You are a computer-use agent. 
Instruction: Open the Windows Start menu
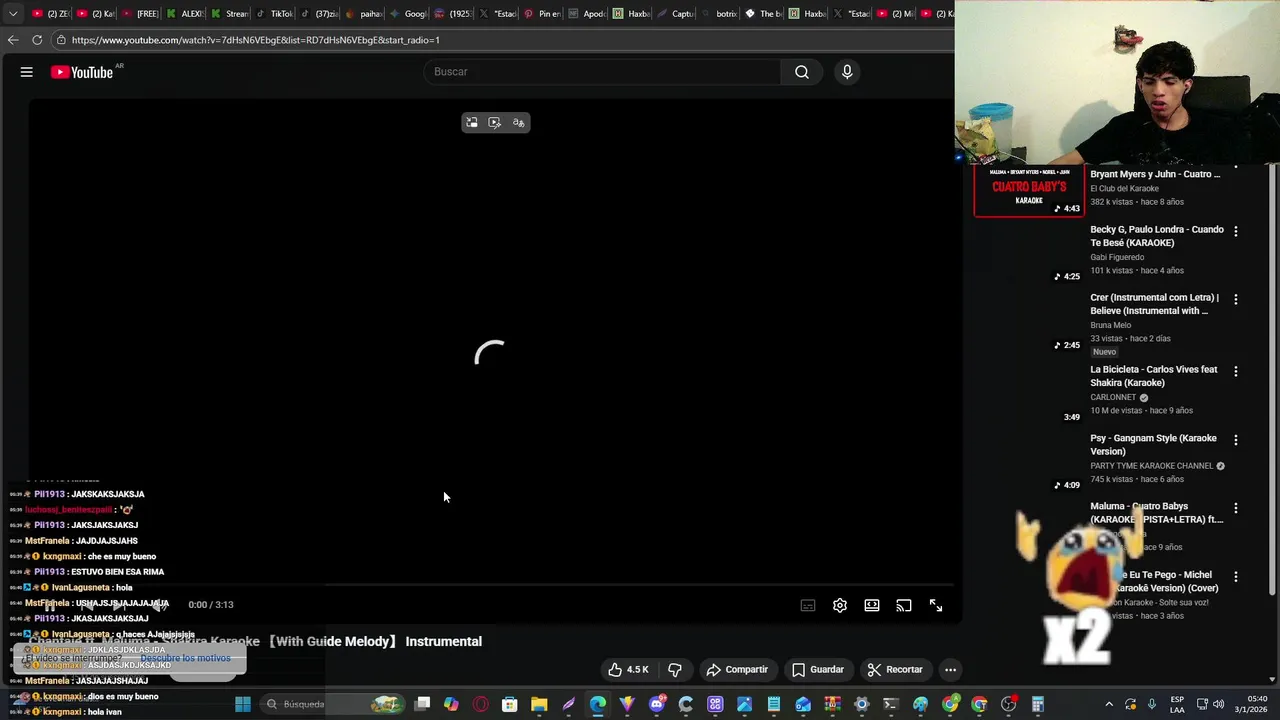(242, 704)
